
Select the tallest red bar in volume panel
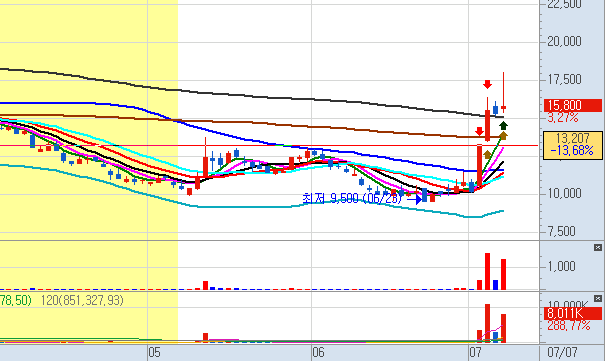pos(487,271)
